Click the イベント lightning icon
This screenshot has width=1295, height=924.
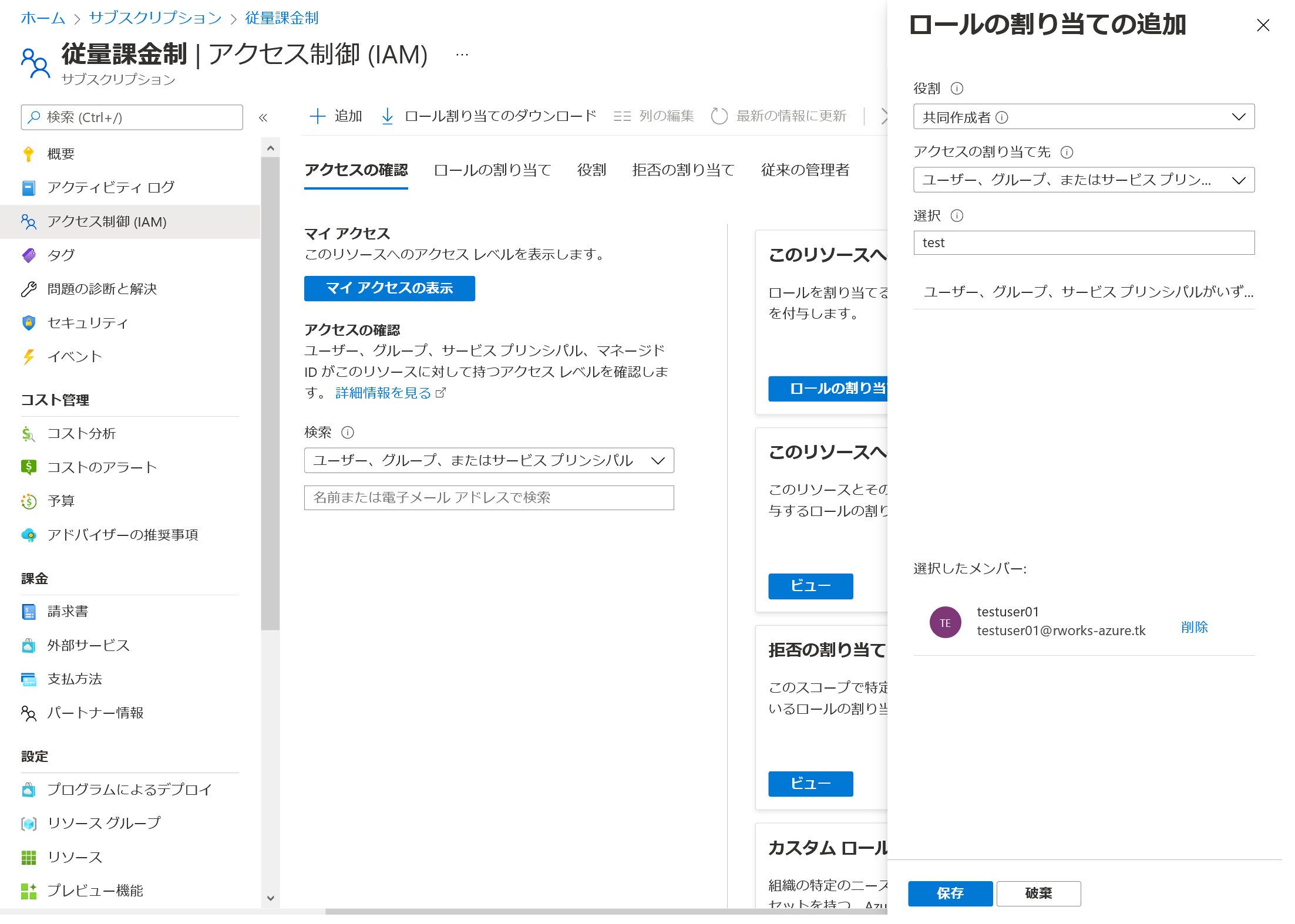pos(28,357)
